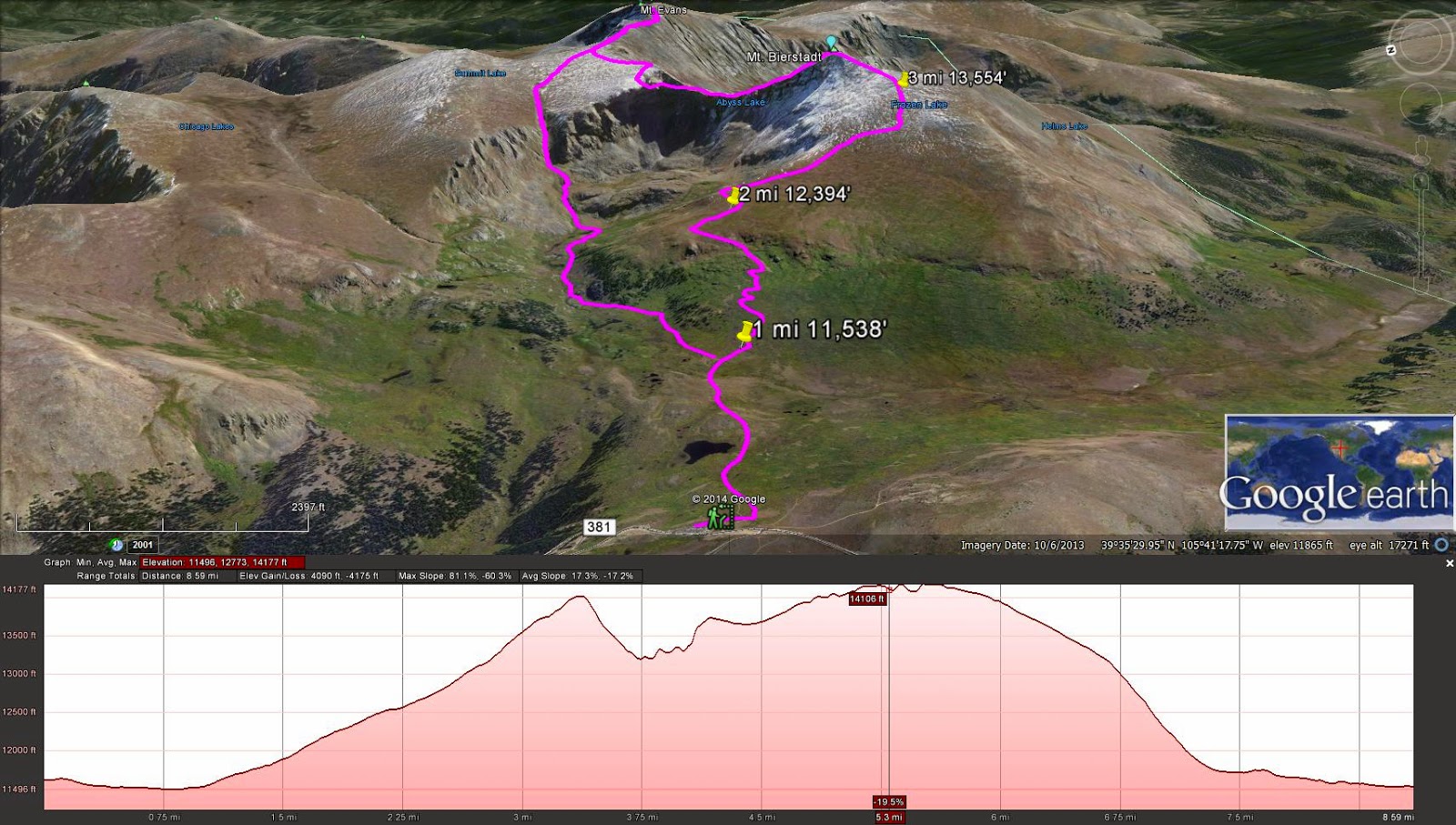Click the North 'N' compass indicator
This screenshot has width=1456, height=825.
pyautogui.click(x=1391, y=50)
